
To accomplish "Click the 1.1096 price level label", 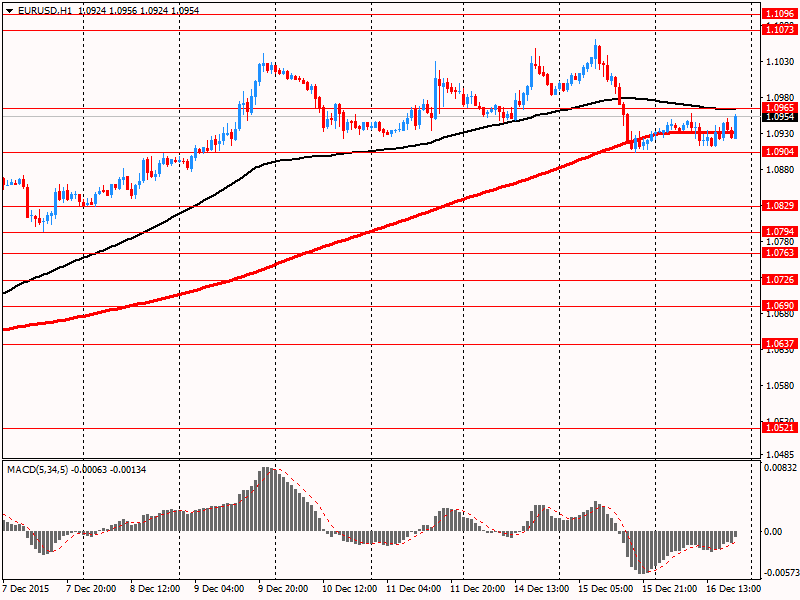I will (x=779, y=14).
